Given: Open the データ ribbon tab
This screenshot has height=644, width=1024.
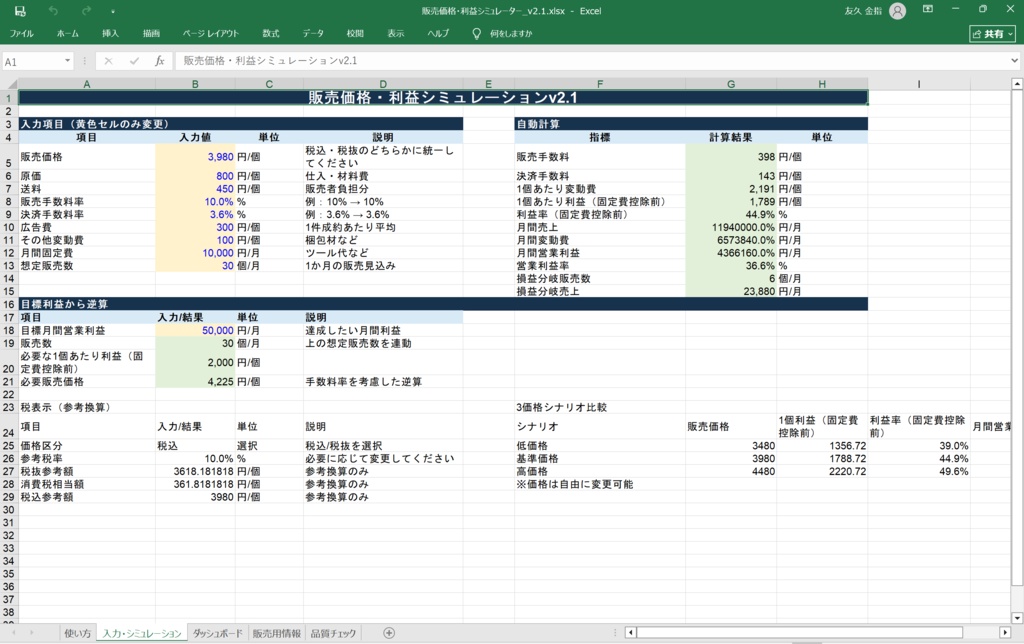Looking at the screenshot, I should (313, 33).
